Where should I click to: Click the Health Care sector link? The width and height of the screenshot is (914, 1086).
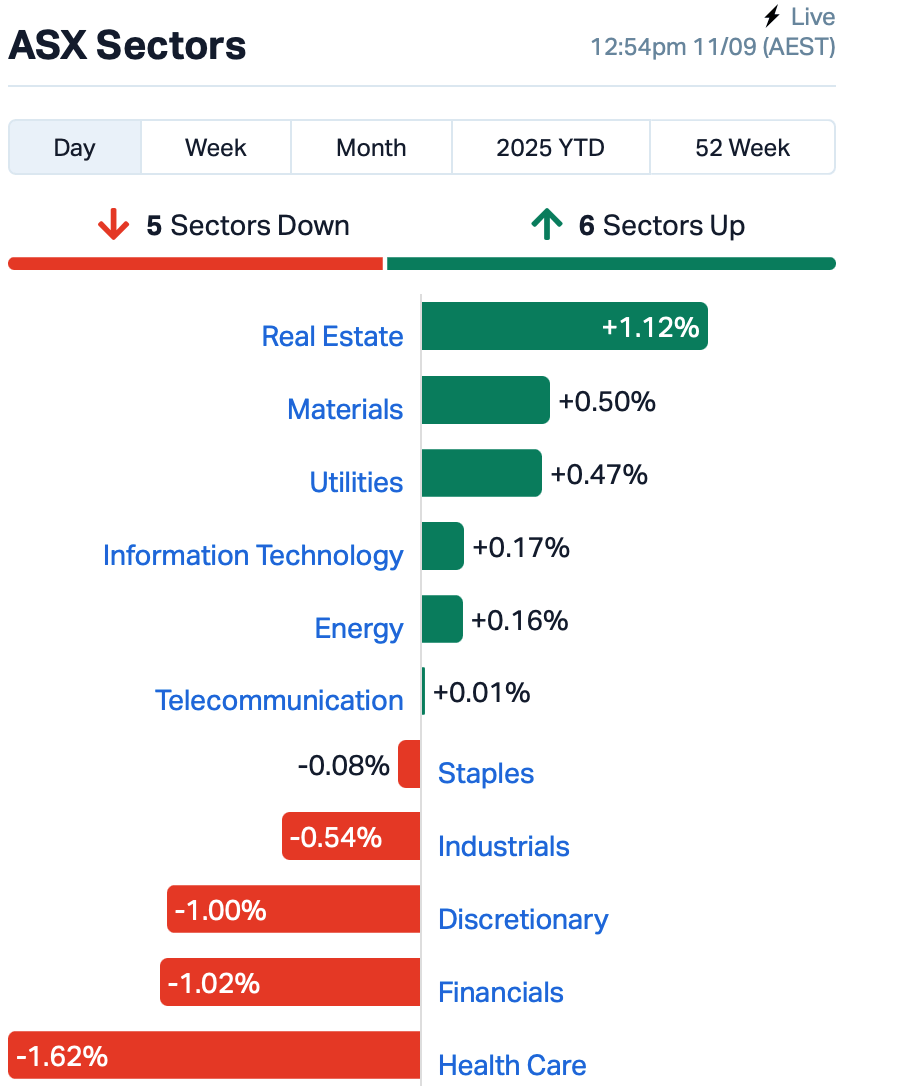pyautogui.click(x=512, y=1065)
